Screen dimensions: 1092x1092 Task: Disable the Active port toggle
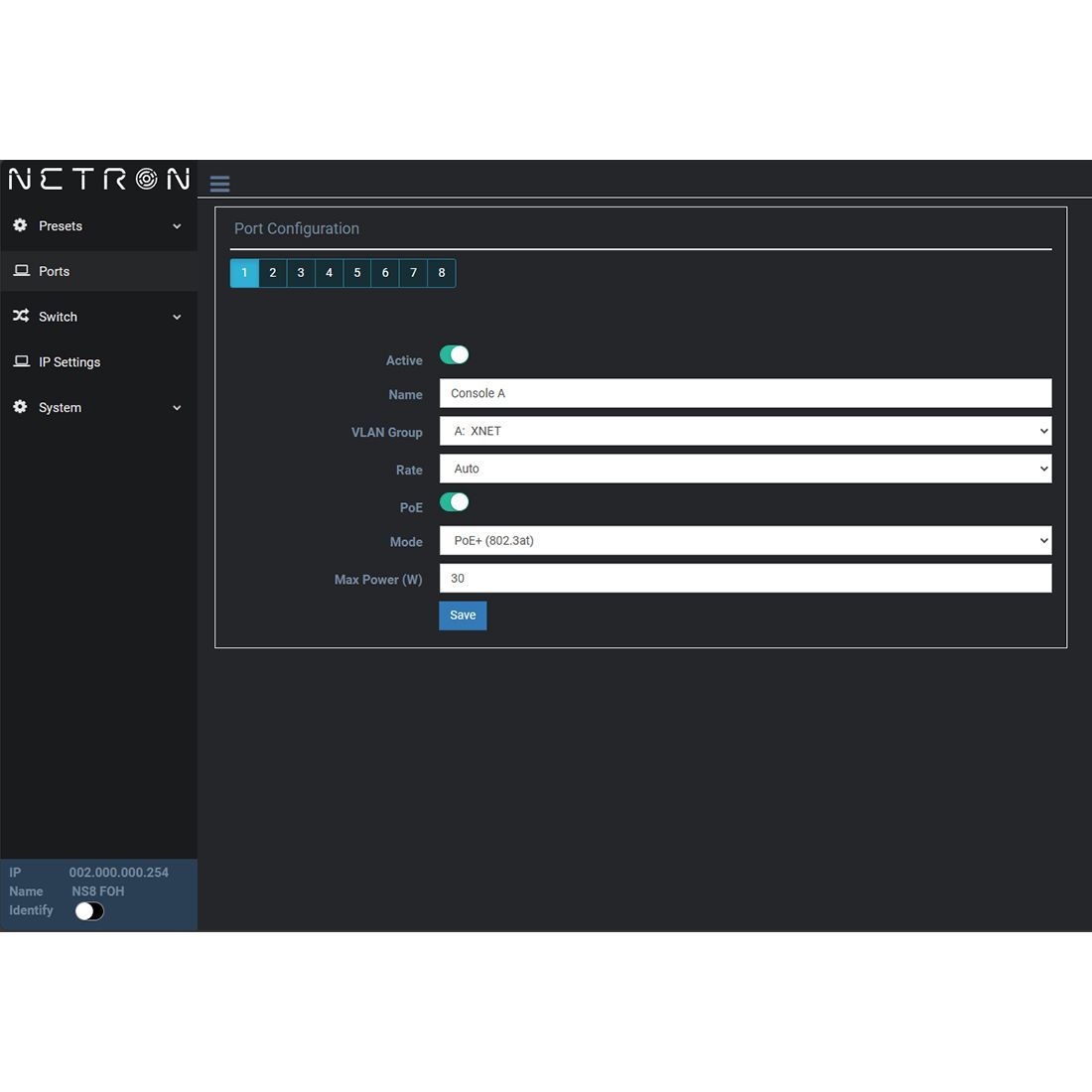[454, 355]
